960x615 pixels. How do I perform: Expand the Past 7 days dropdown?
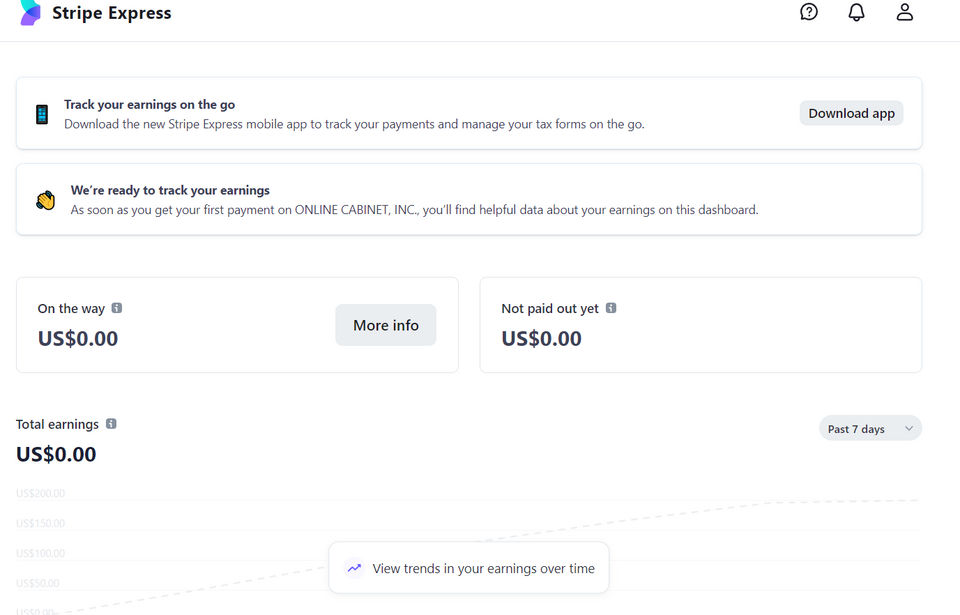tap(858, 429)
